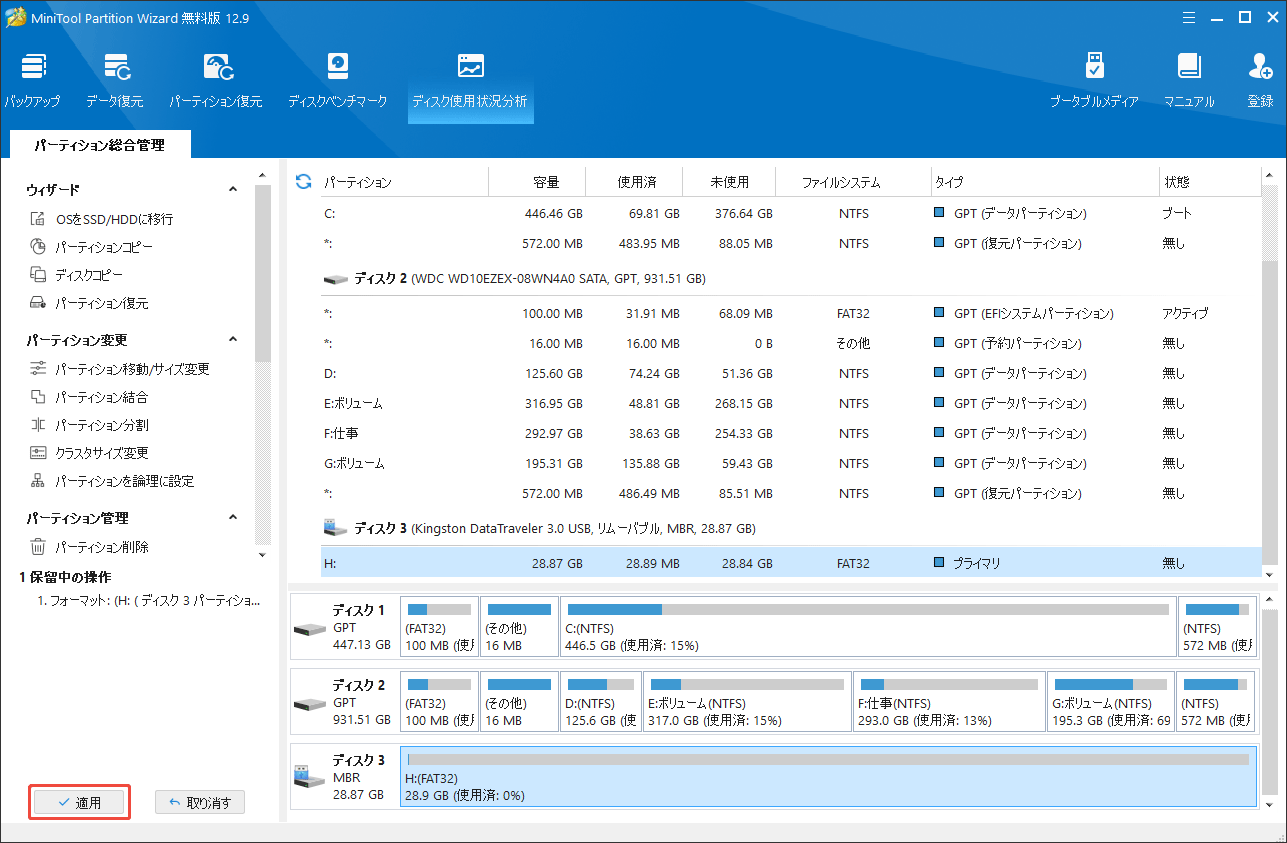Select the C: partition row
This screenshot has height=843, width=1287.
(790, 213)
